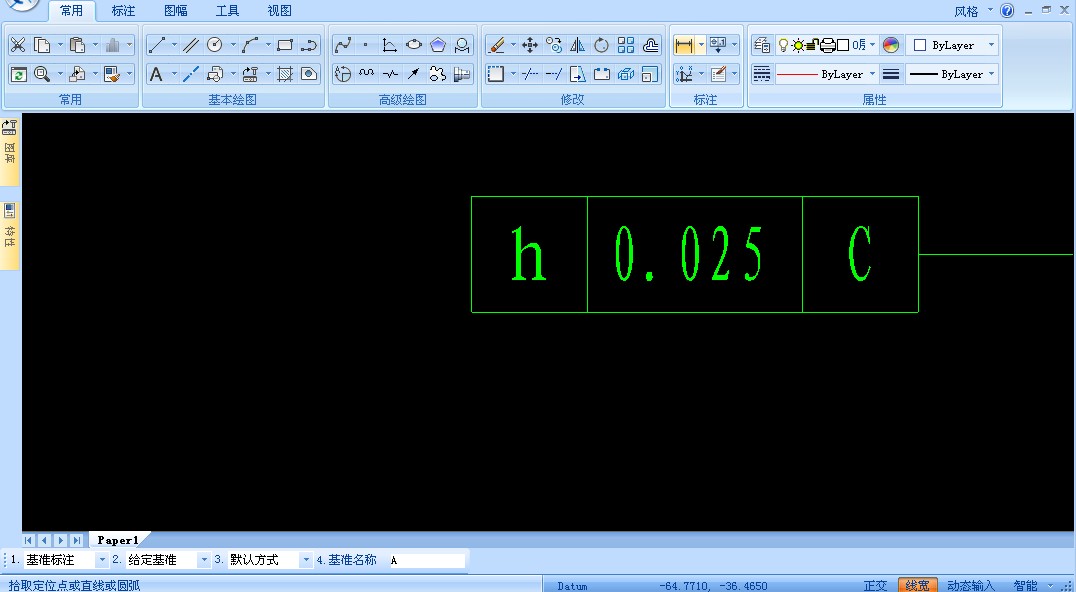Go to first sheet navigation button

point(28,541)
